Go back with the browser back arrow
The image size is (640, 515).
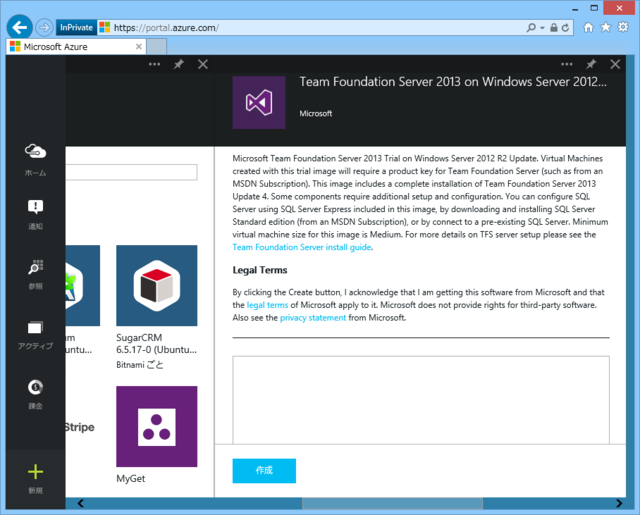click(x=19, y=27)
